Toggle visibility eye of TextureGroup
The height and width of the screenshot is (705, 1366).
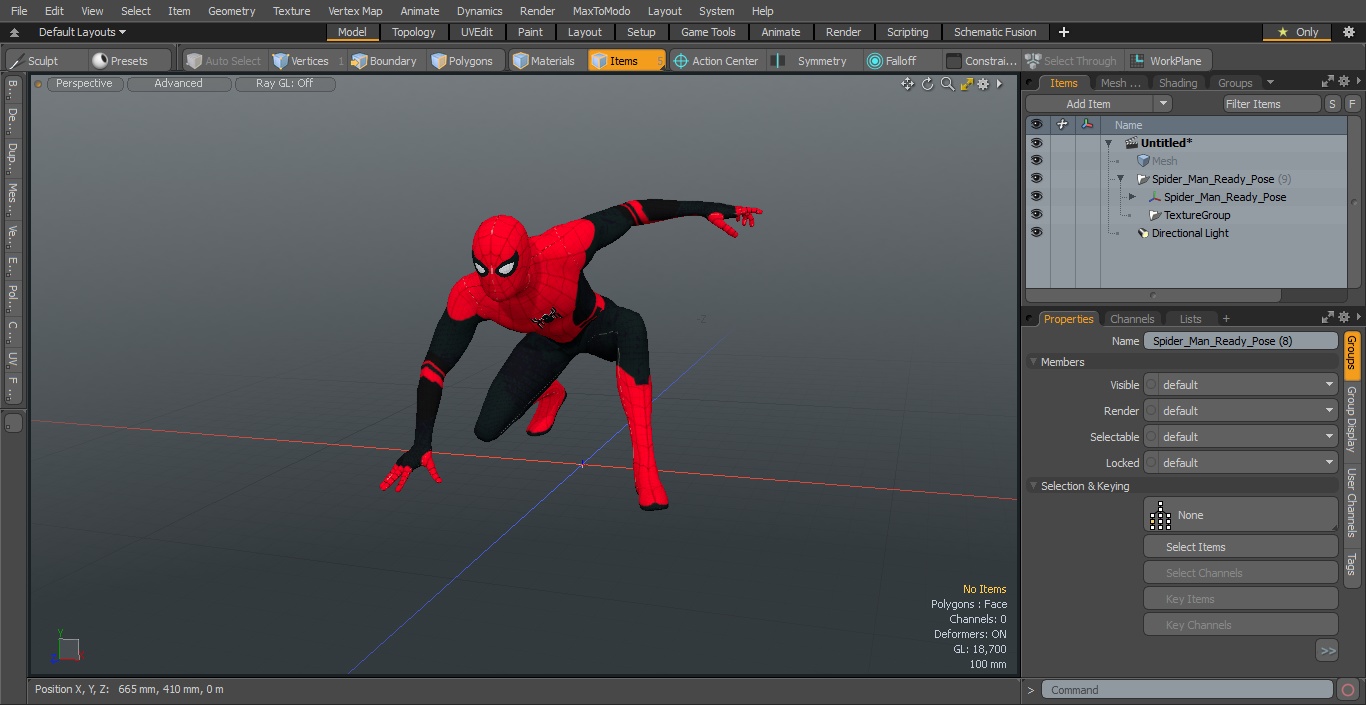[x=1036, y=215]
